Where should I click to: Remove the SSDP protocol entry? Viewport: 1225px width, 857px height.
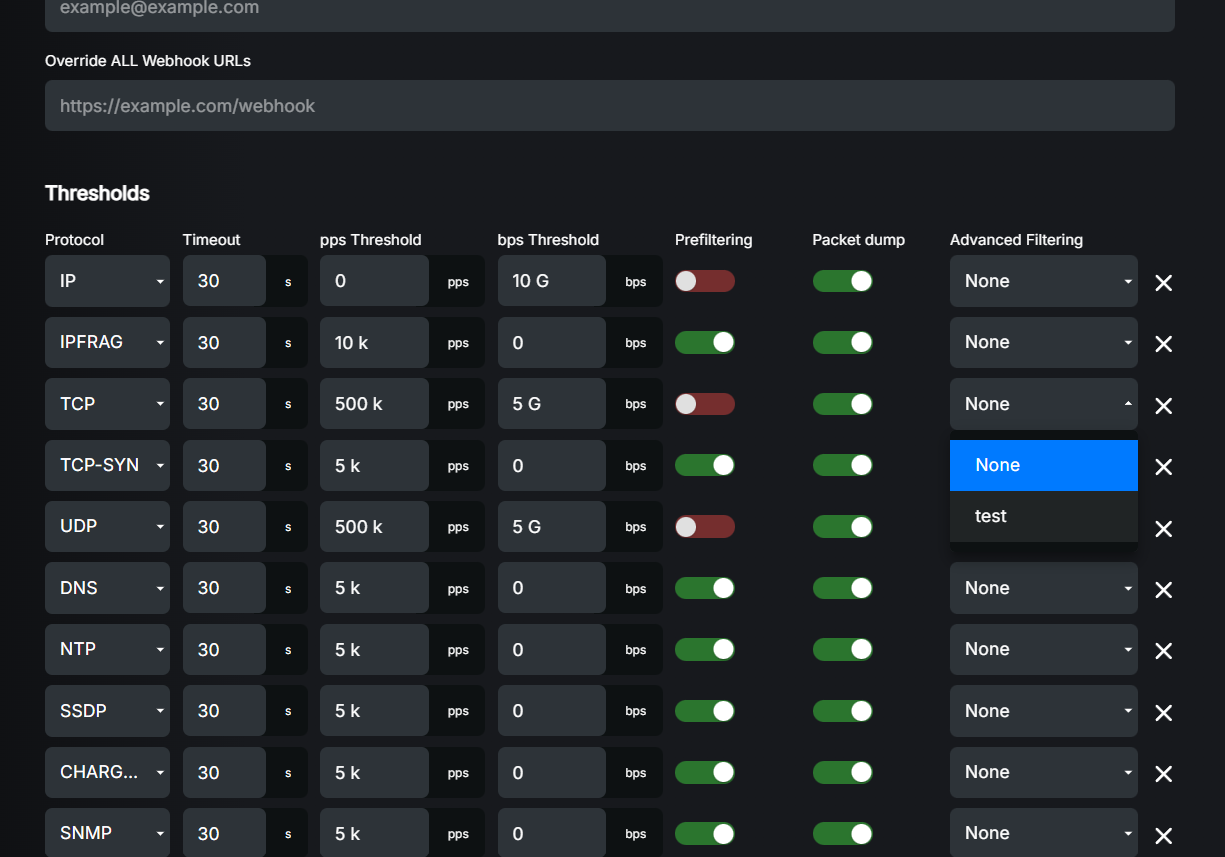tap(1163, 712)
